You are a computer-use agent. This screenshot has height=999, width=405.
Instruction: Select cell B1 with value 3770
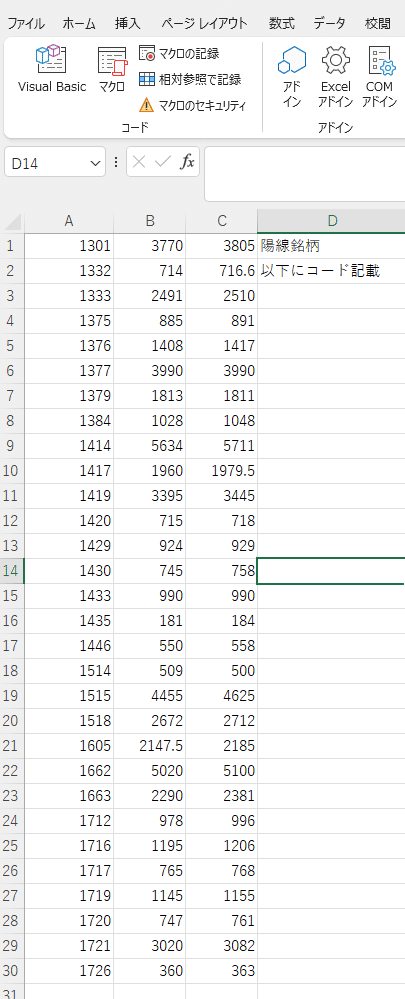tap(150, 245)
